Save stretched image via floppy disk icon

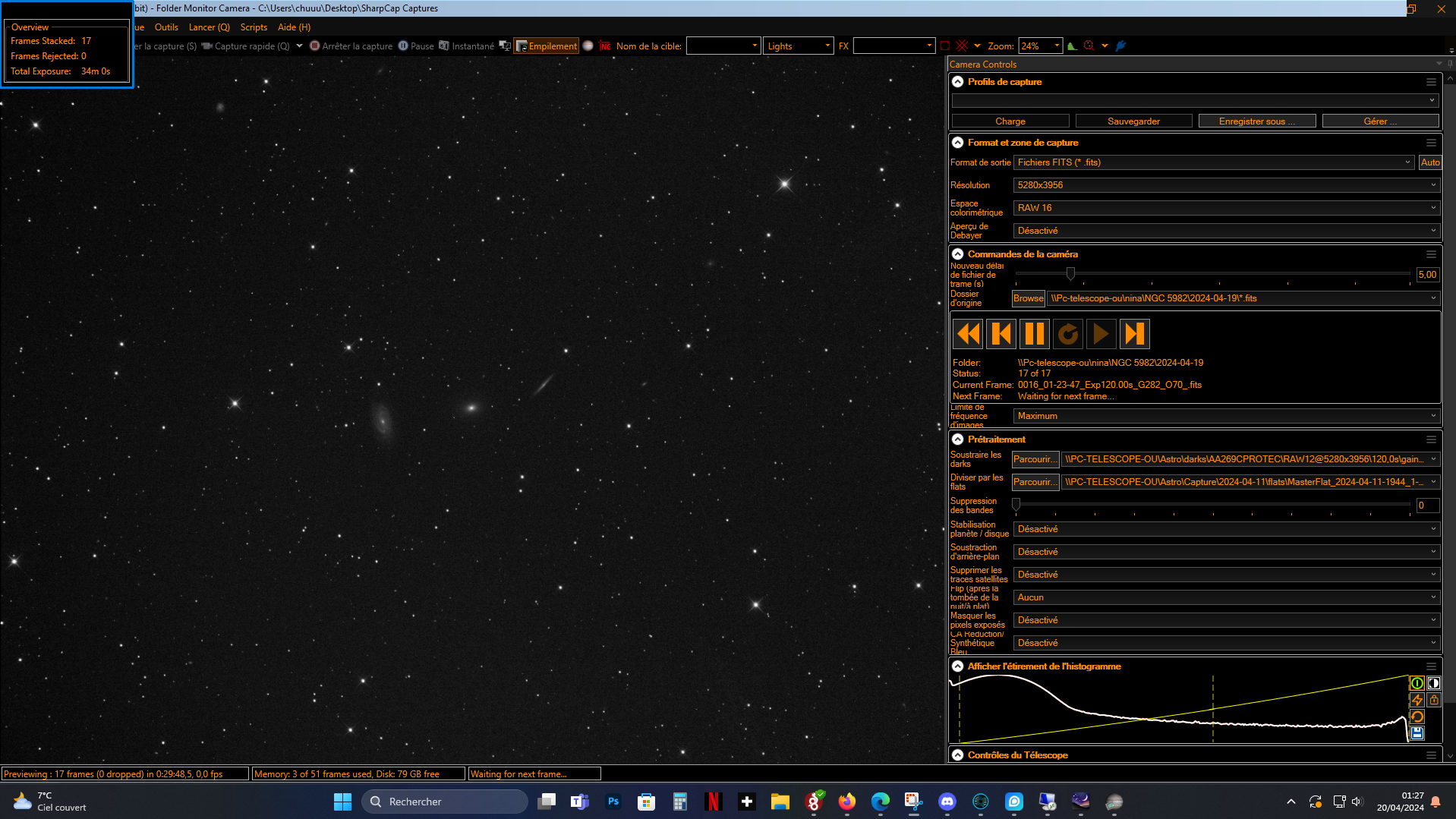click(x=1417, y=733)
